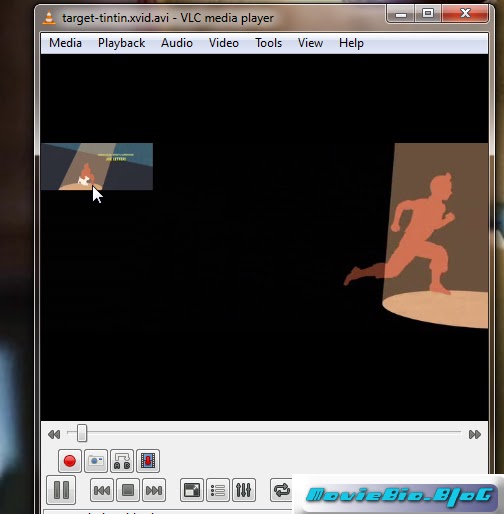Maximize the VLC media player window

pos(428,14)
